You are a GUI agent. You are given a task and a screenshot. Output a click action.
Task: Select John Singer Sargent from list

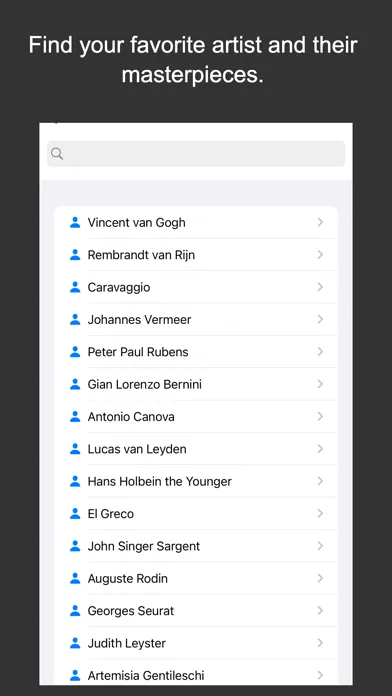[x=196, y=546]
